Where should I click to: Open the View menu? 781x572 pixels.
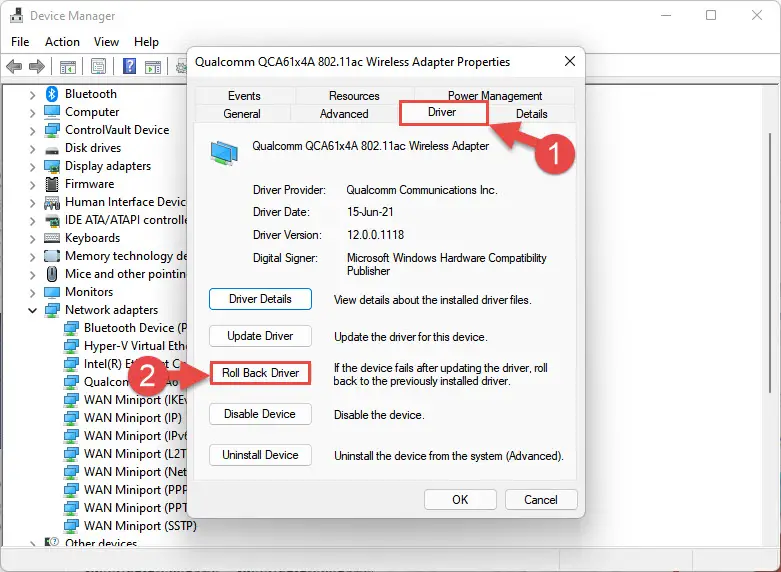click(107, 42)
